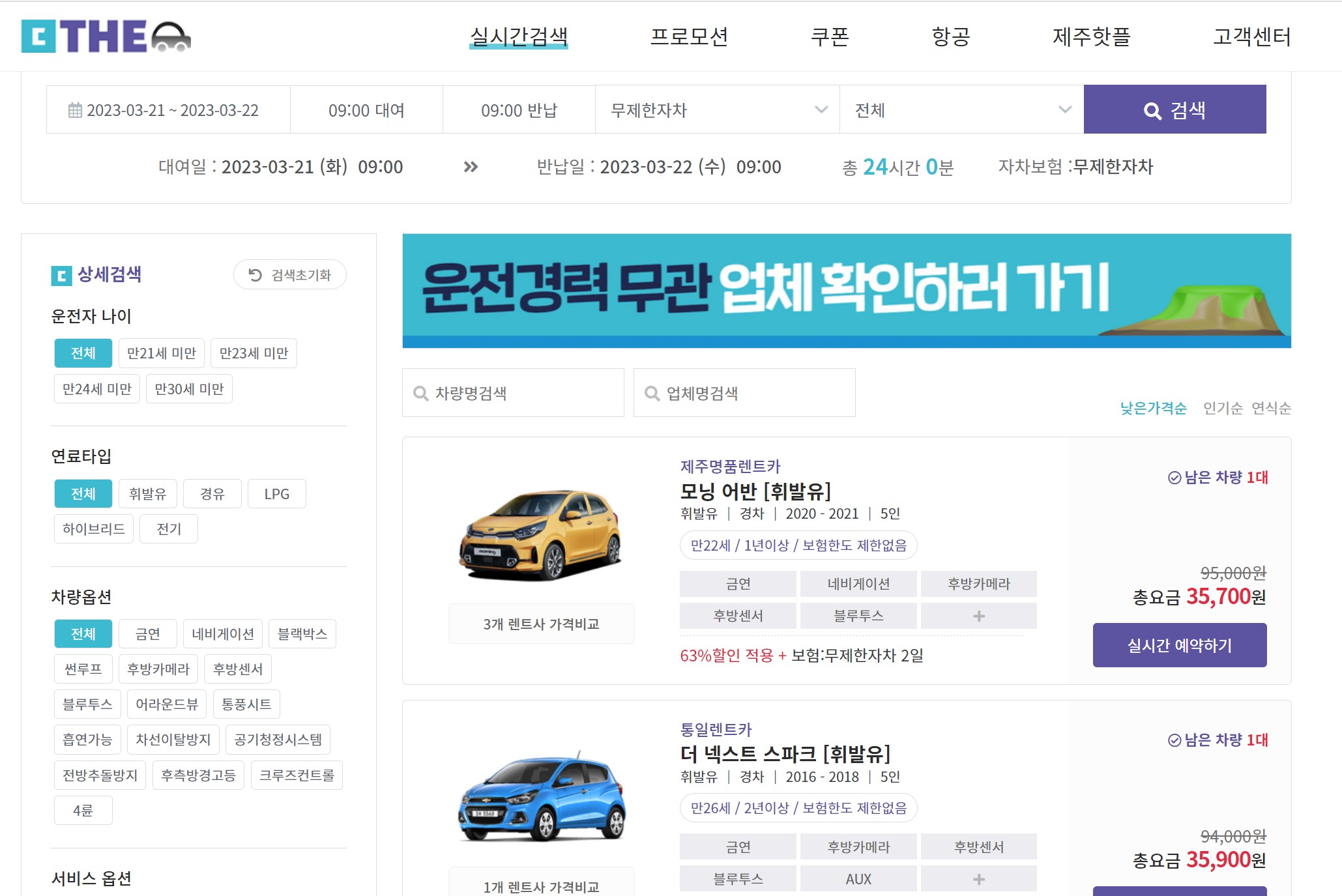Open the 09:00 대여 pickup time selector
Screen dimensions: 1342x896
pos(366,109)
